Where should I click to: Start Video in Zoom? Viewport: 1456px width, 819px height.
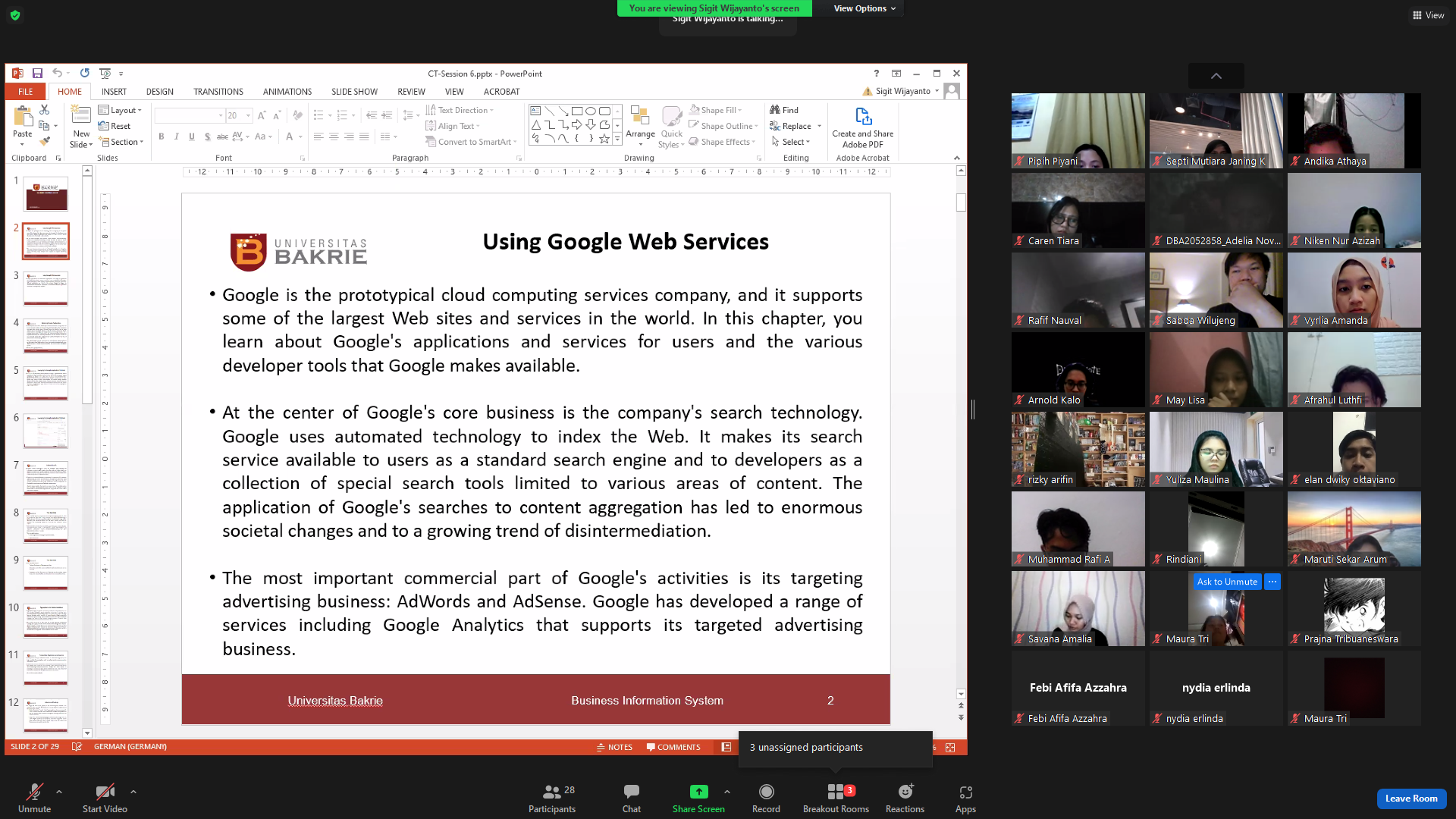click(105, 799)
